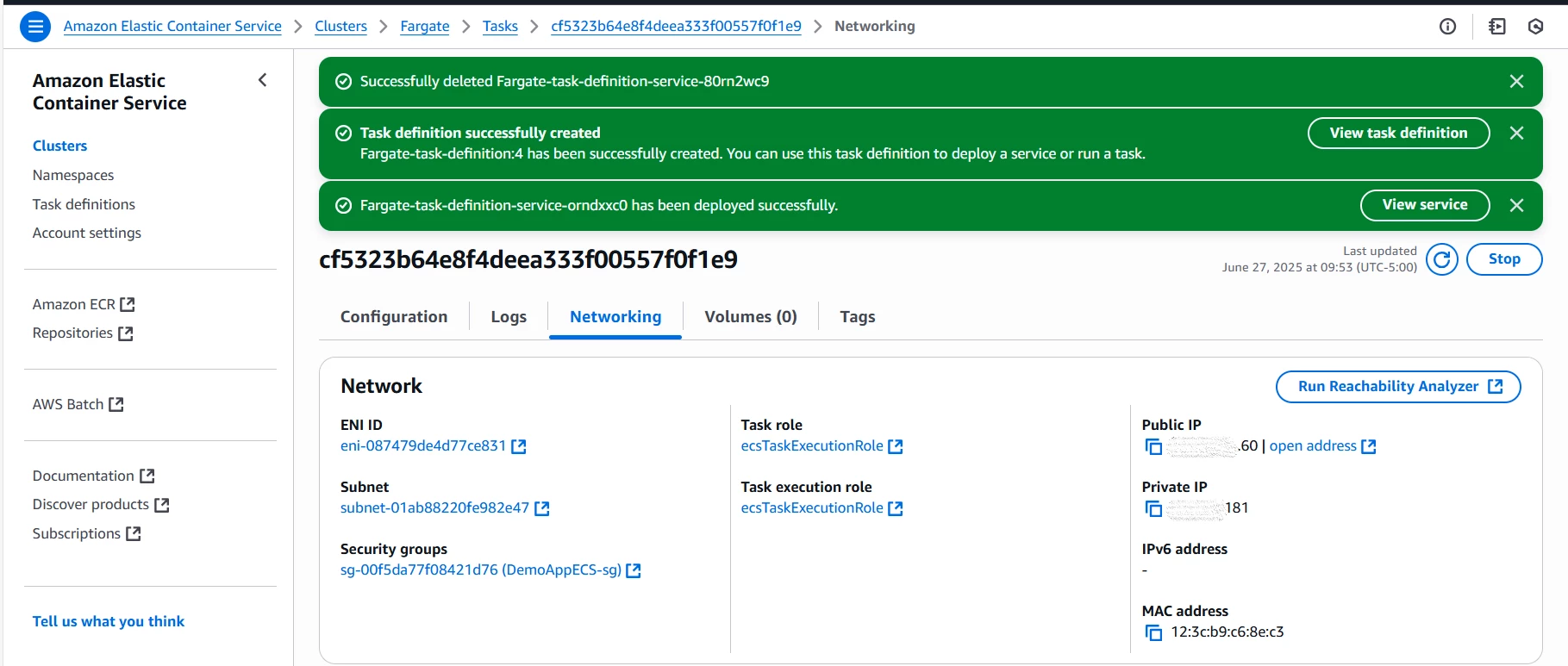
Task: Open subnet external link icon
Action: point(542,508)
